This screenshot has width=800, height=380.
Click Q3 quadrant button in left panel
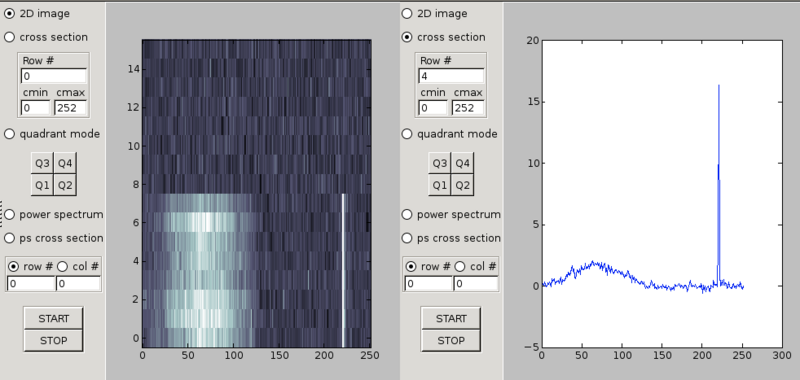42,164
